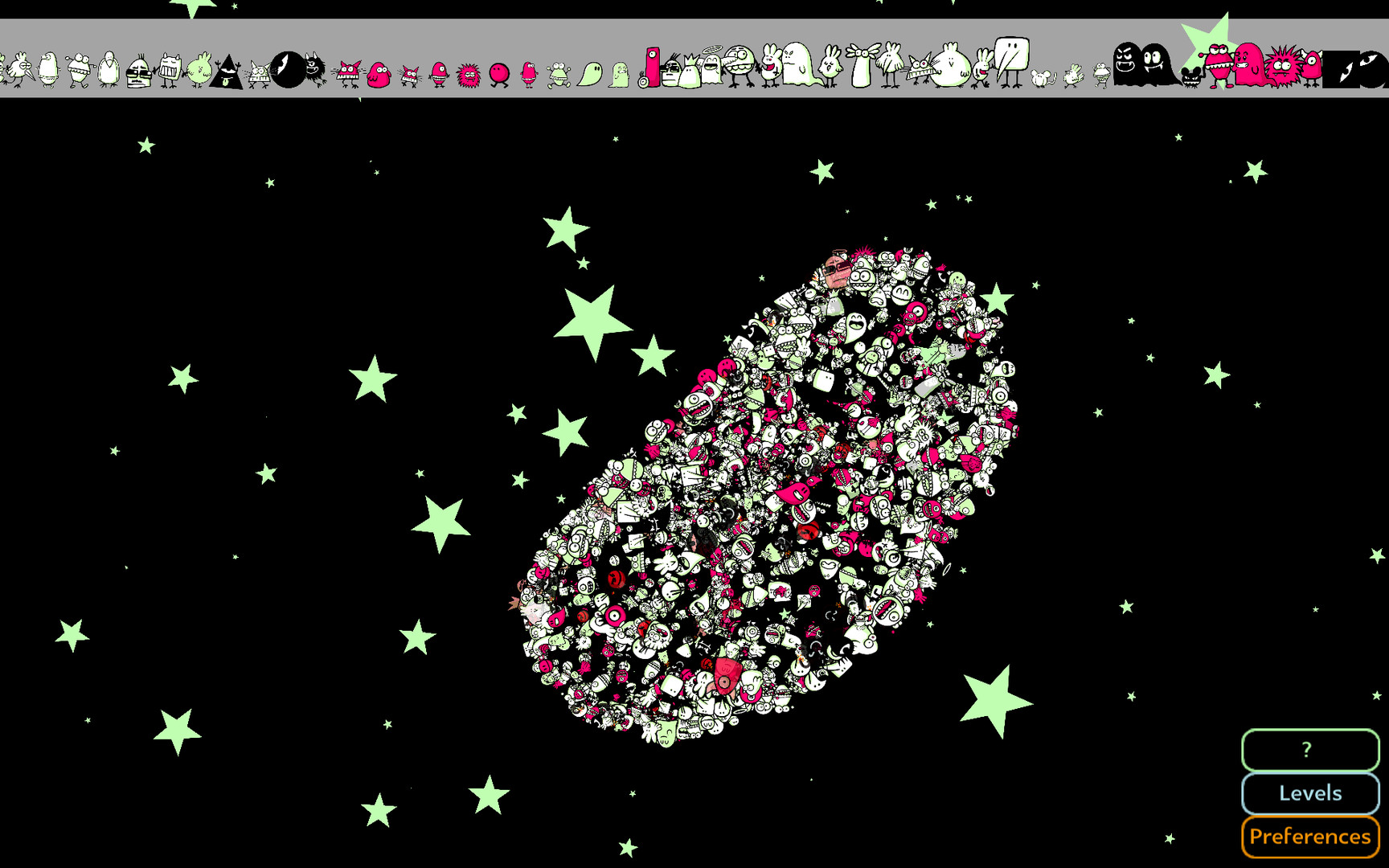
Task: Choose the red spiky furball with big eyes
Action: pos(1283,67)
